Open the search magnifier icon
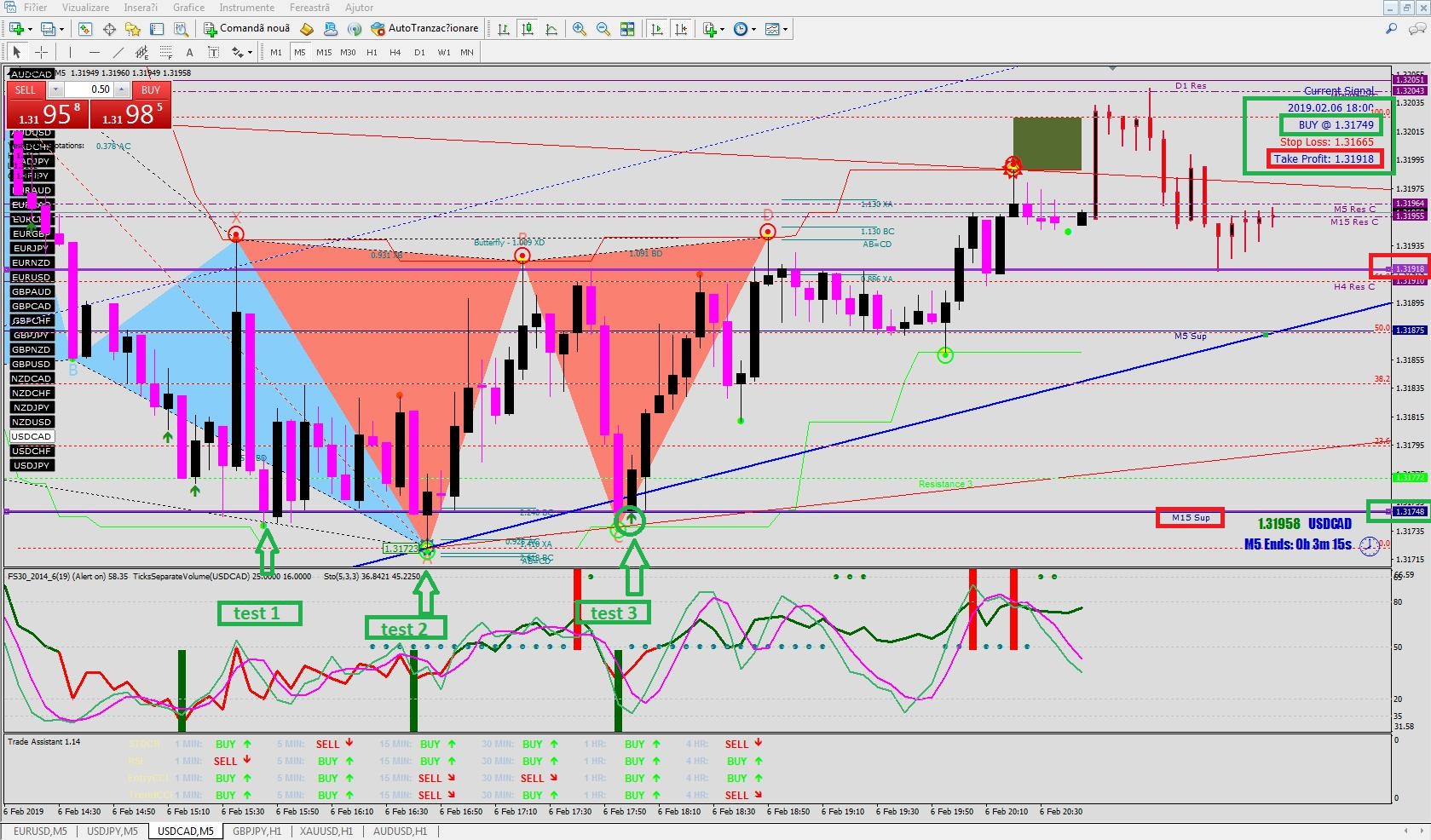Screen dimensions: 1431x840 point(1391,29)
